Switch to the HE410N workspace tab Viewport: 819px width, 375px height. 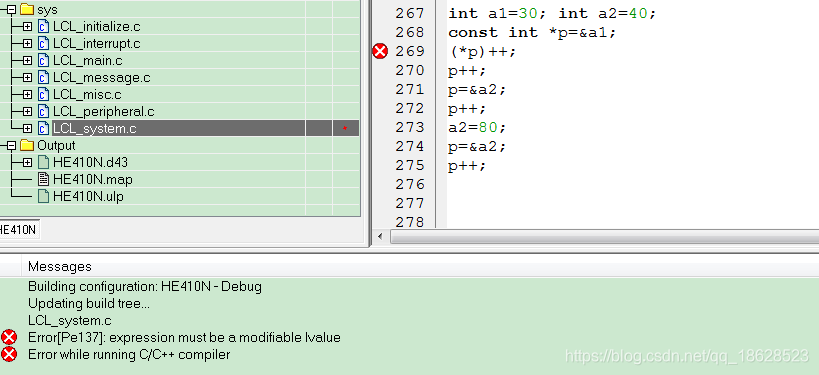19,229
